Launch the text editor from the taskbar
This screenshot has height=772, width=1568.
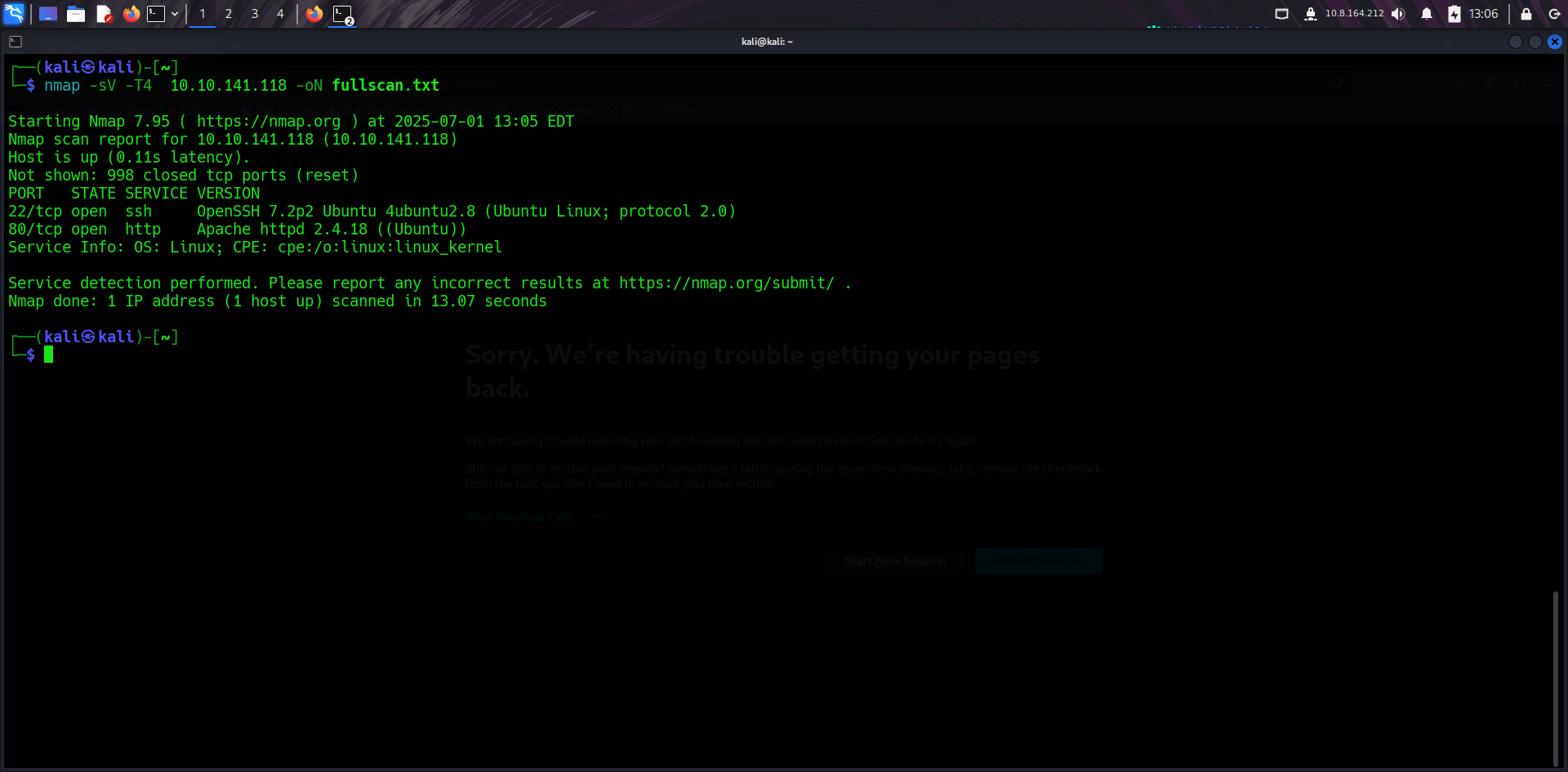[x=104, y=14]
